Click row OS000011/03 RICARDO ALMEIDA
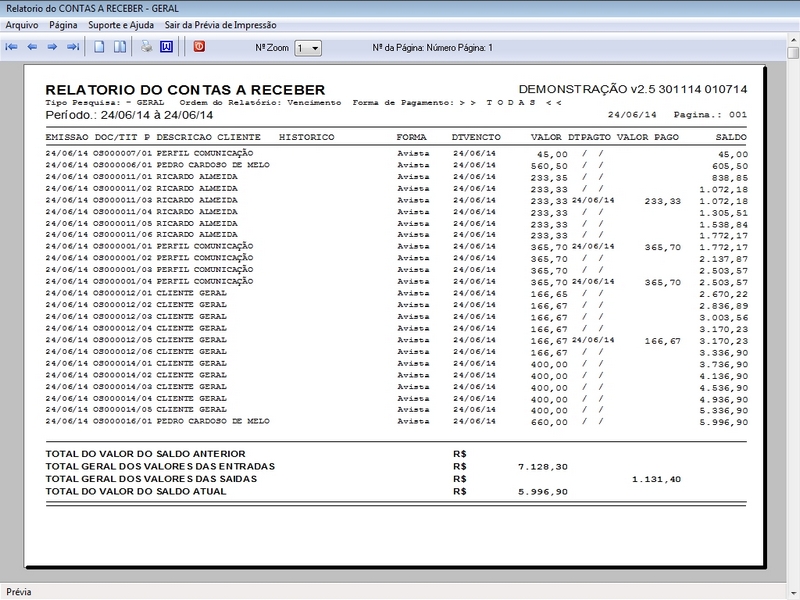The height and width of the screenshot is (600, 800). pos(396,201)
